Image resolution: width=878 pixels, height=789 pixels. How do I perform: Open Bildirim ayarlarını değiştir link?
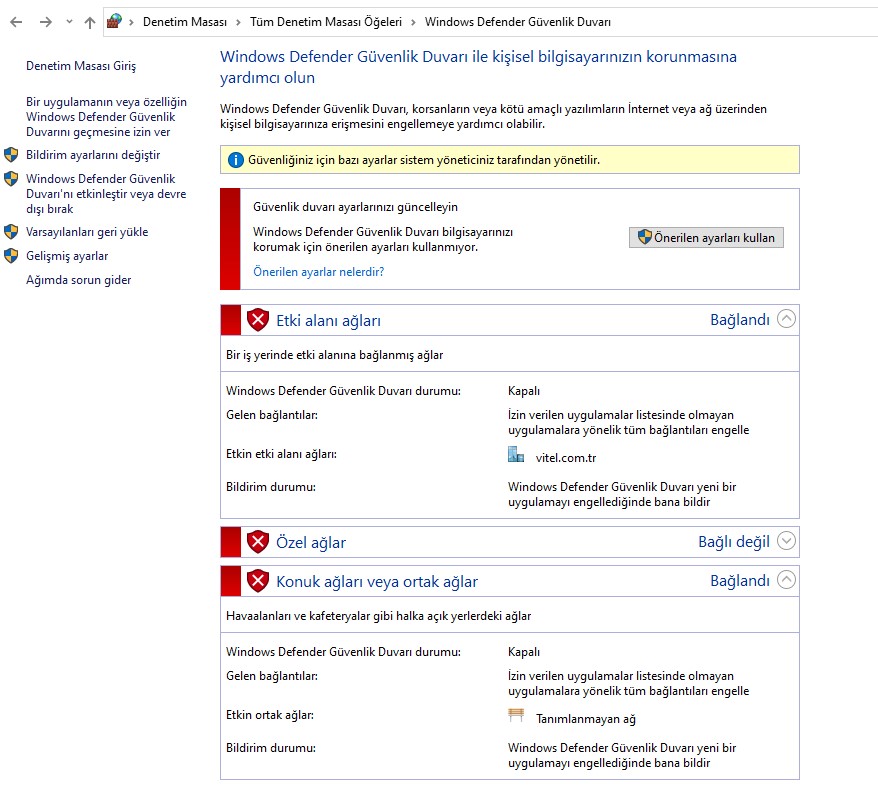(93, 155)
